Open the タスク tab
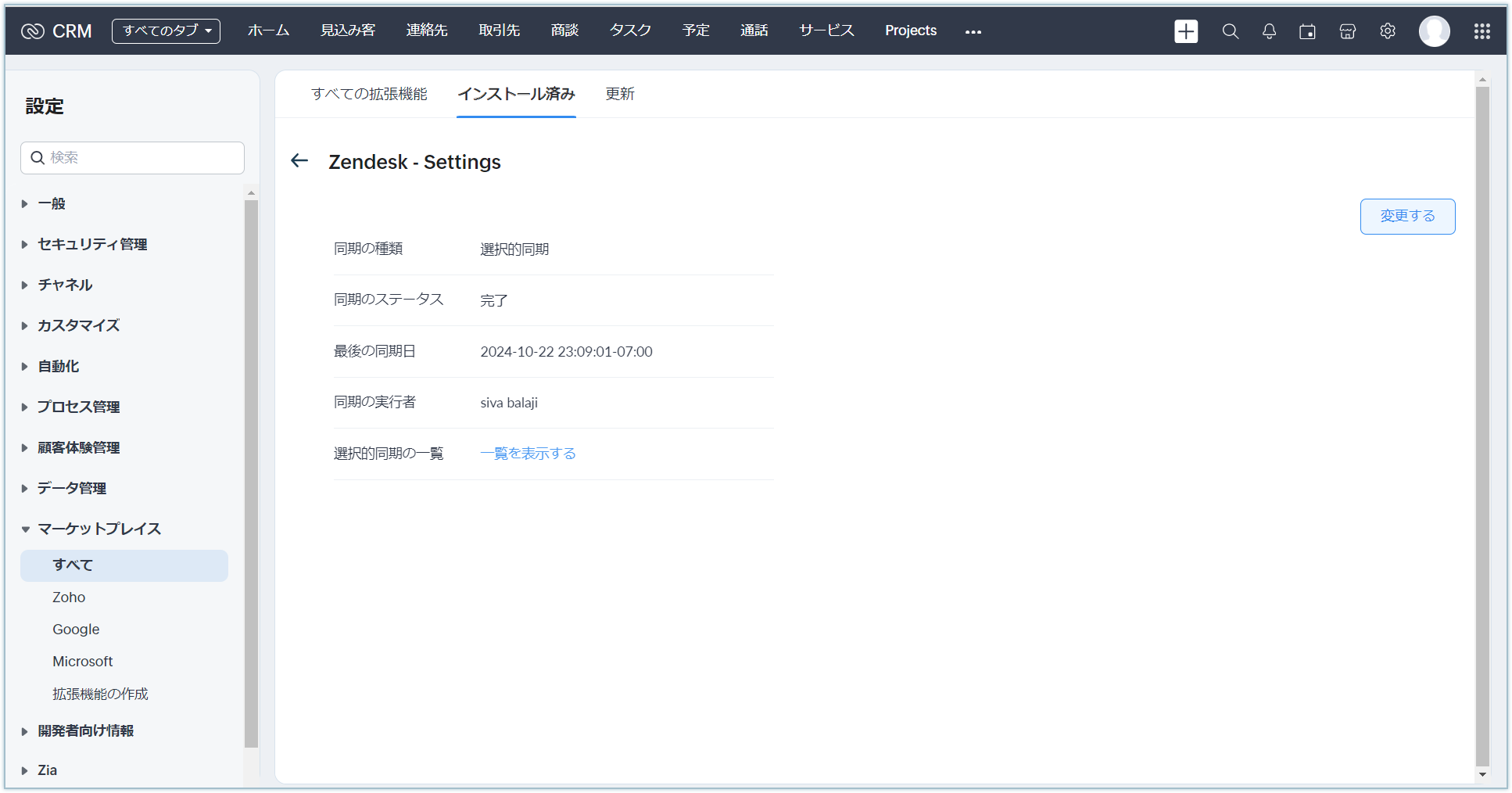Screen dimensions: 1512x793 tap(630, 30)
